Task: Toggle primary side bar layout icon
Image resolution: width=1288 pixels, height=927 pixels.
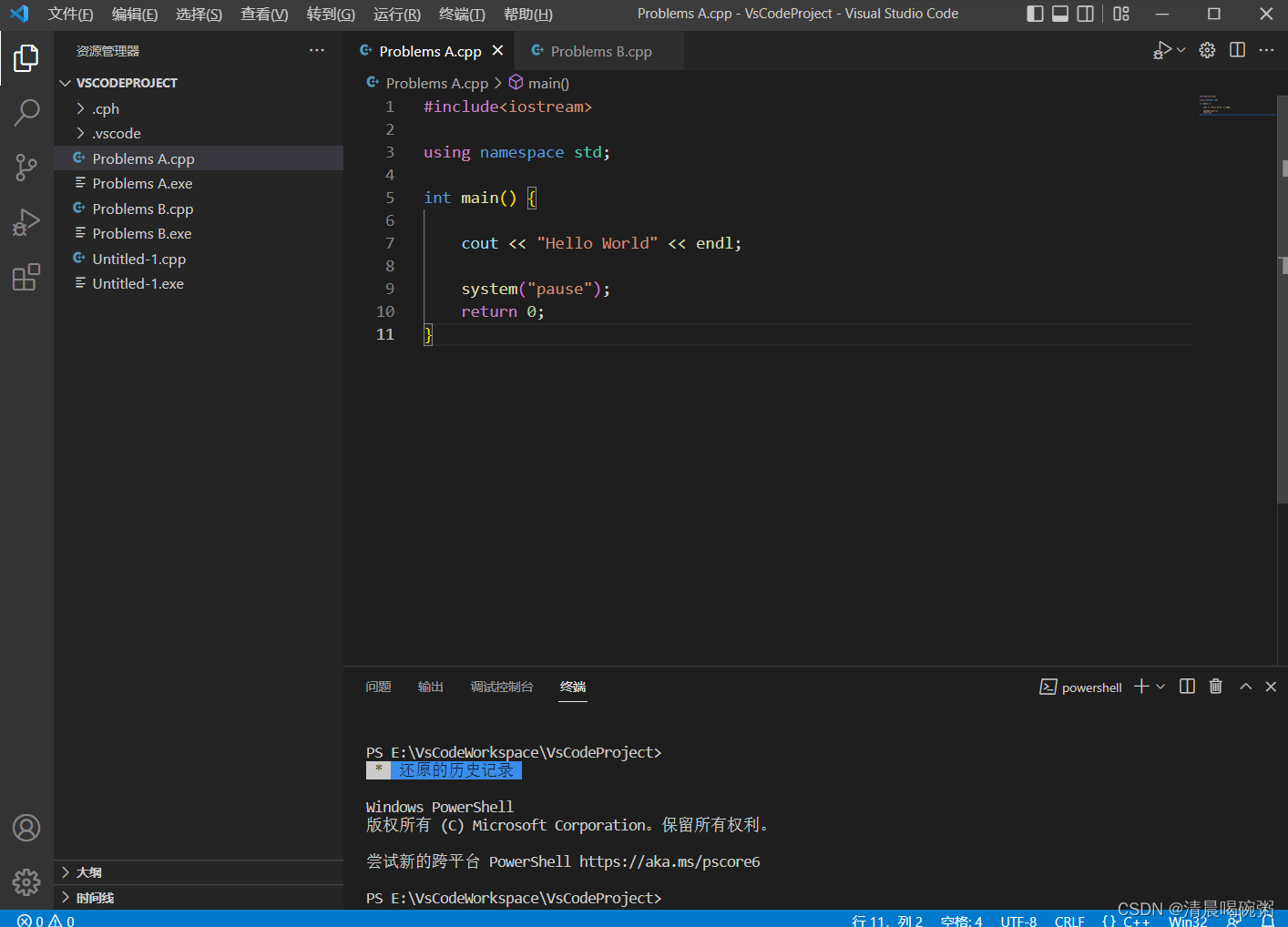Action: pyautogui.click(x=1036, y=14)
